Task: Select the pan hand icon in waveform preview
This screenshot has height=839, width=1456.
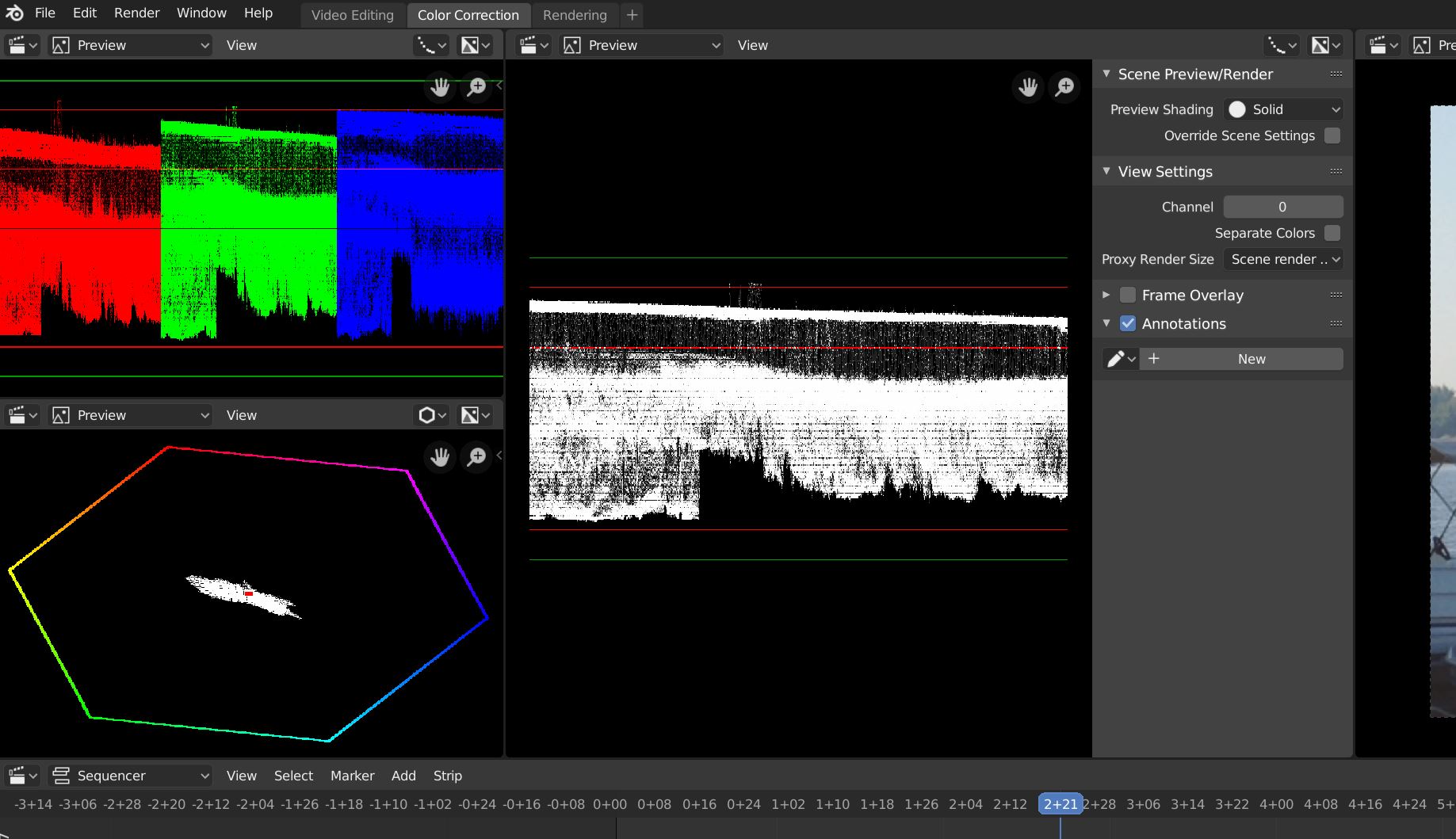Action: pos(440,87)
